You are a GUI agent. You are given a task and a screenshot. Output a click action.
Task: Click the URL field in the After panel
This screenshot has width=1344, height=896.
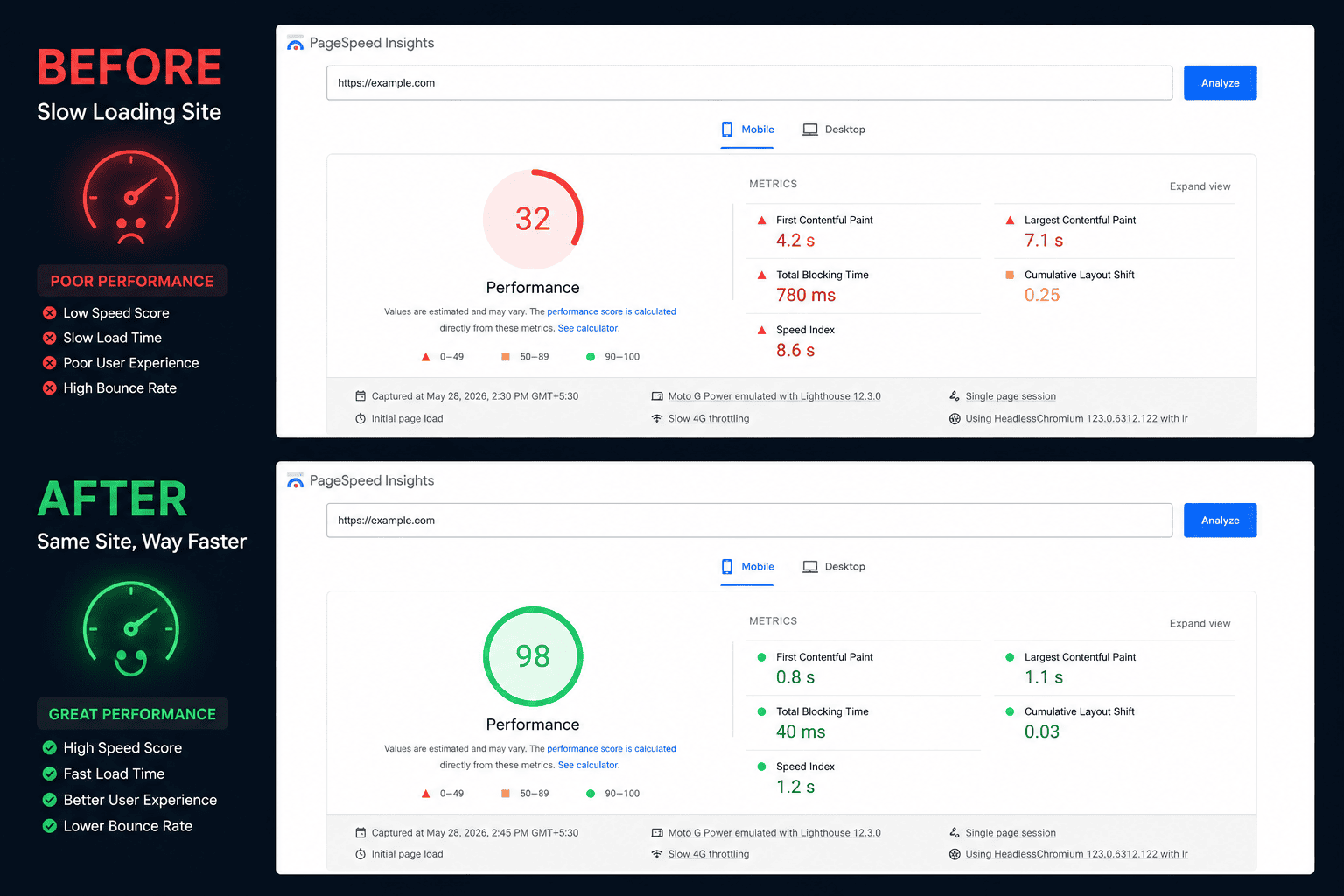tap(749, 521)
